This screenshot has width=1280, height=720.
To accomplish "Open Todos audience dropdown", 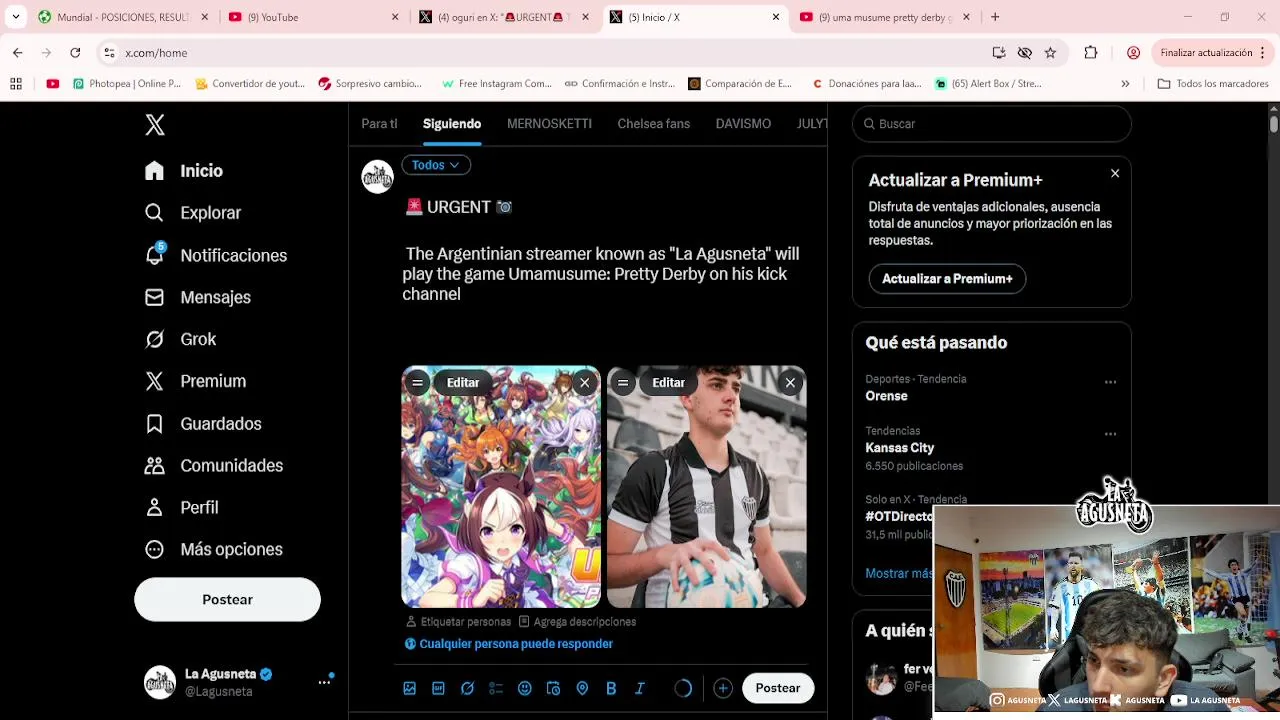I will pyautogui.click(x=436, y=165).
